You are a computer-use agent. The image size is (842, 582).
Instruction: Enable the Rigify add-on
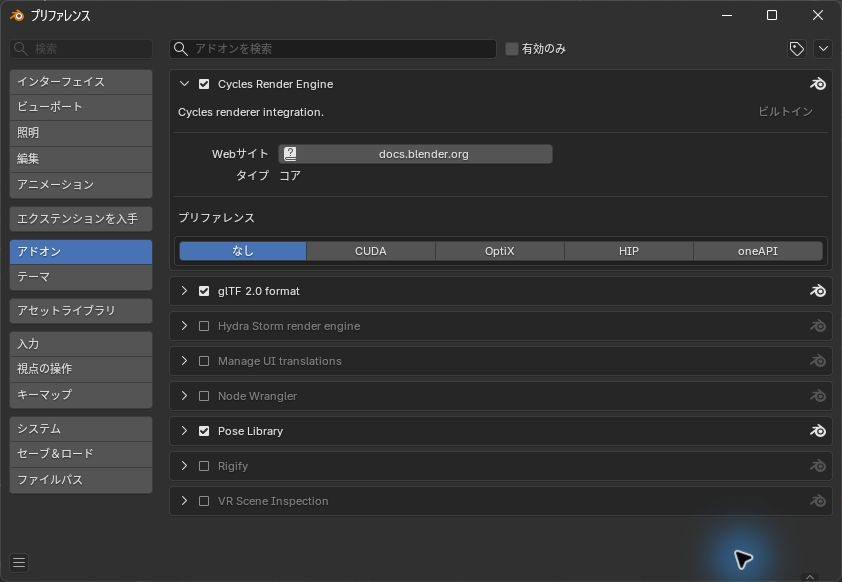204,466
